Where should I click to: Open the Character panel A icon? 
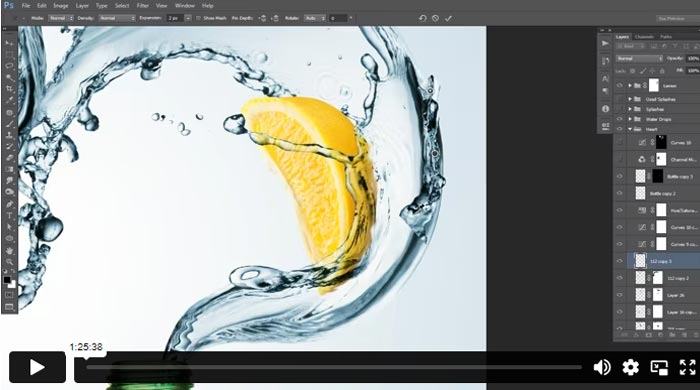[605, 79]
